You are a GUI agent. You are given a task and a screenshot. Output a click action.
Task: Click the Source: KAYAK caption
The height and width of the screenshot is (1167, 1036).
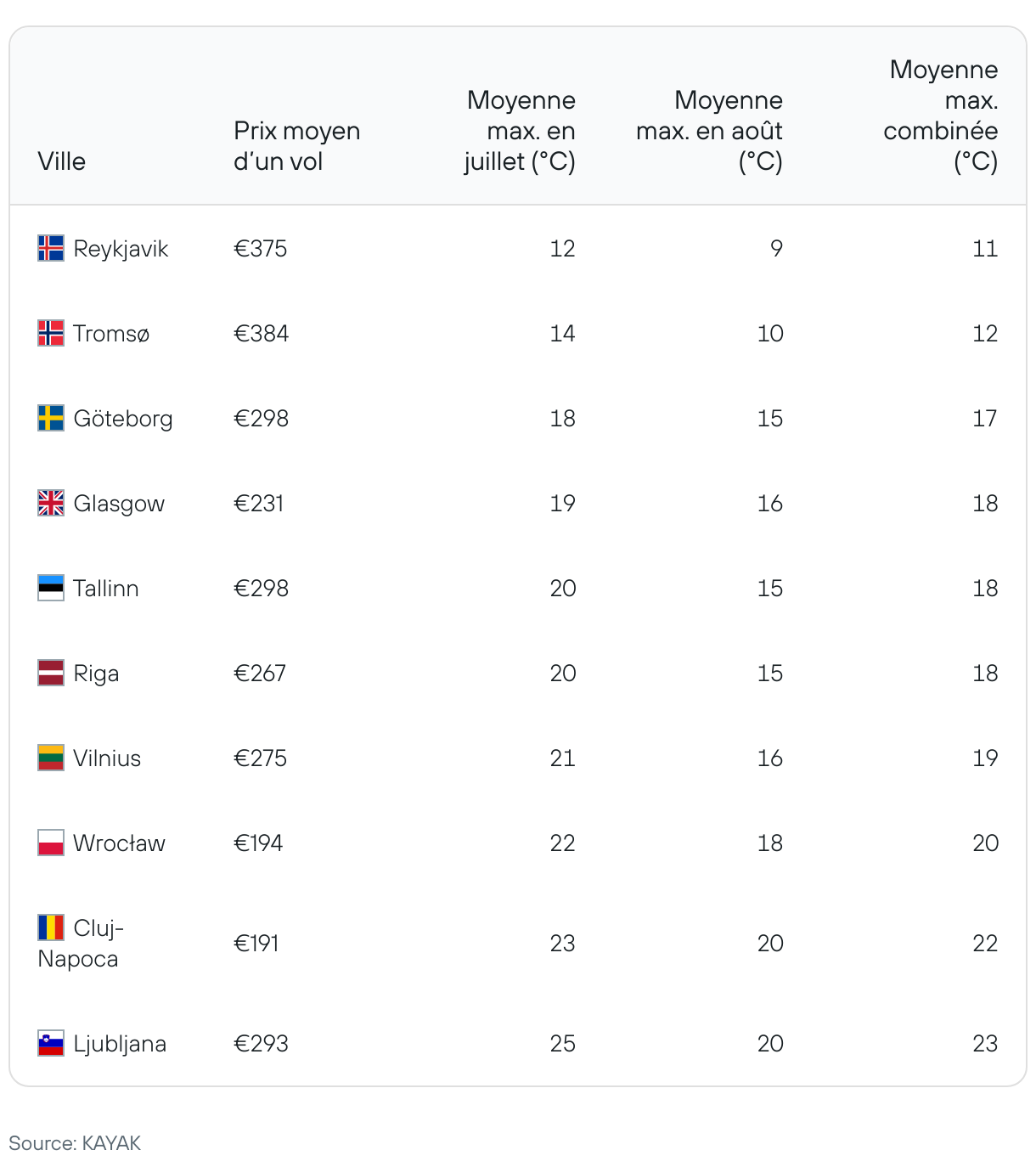(x=75, y=1143)
